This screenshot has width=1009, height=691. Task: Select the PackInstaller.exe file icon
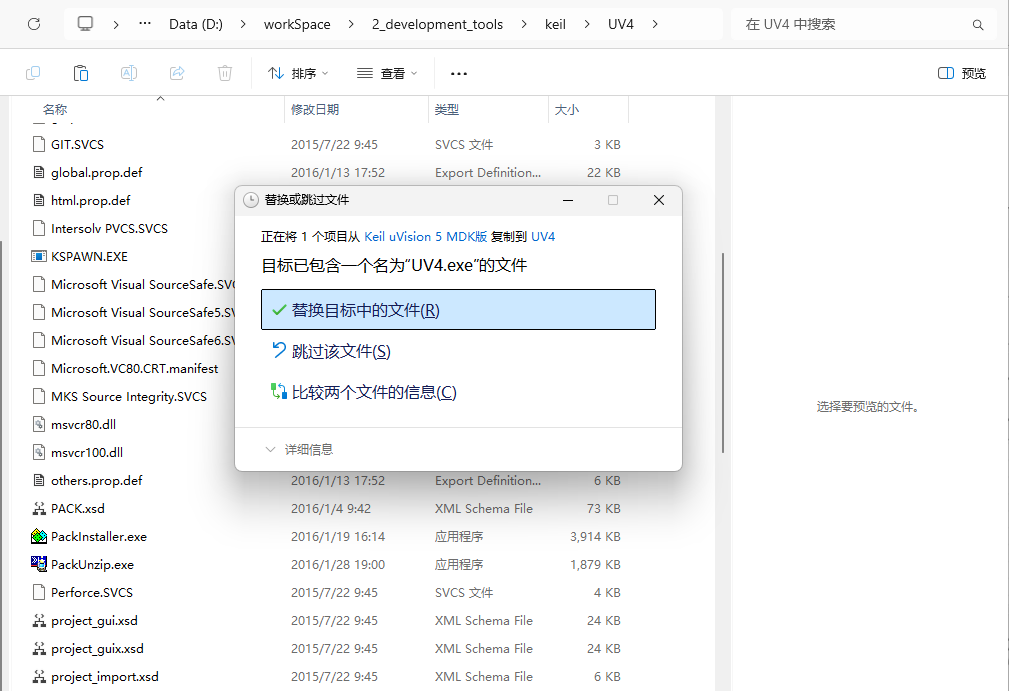pos(39,536)
